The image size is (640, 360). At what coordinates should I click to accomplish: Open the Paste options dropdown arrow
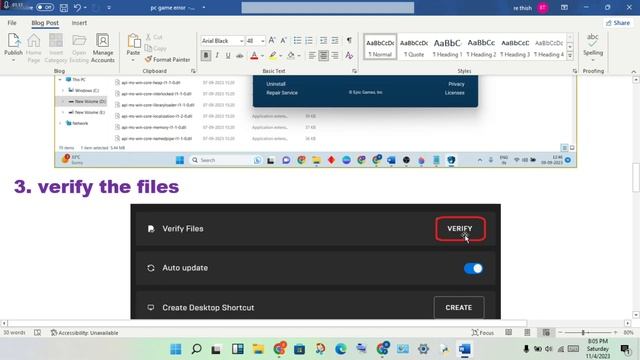coord(133,60)
